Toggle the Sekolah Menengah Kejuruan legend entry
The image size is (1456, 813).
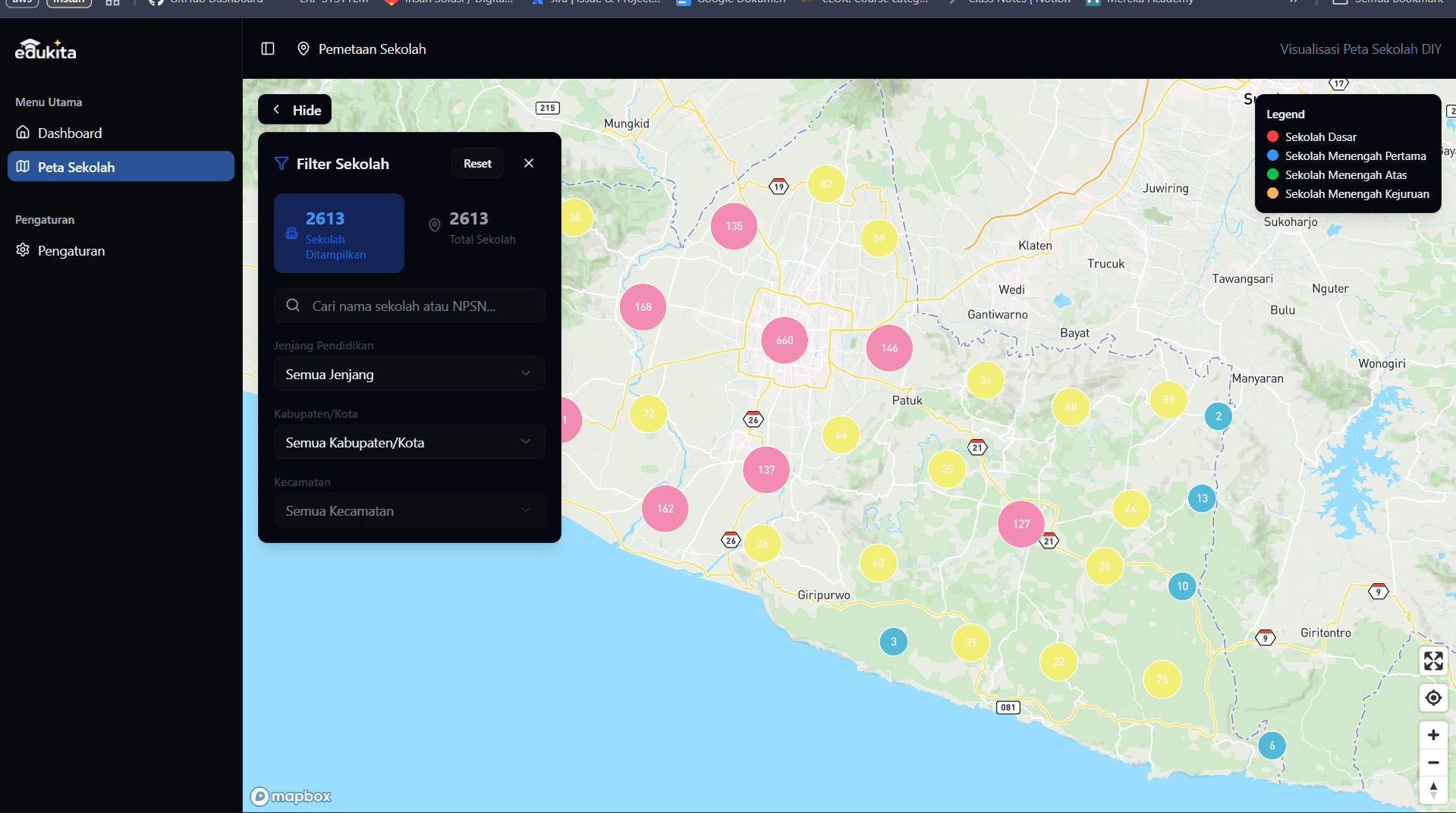pyautogui.click(x=1357, y=193)
